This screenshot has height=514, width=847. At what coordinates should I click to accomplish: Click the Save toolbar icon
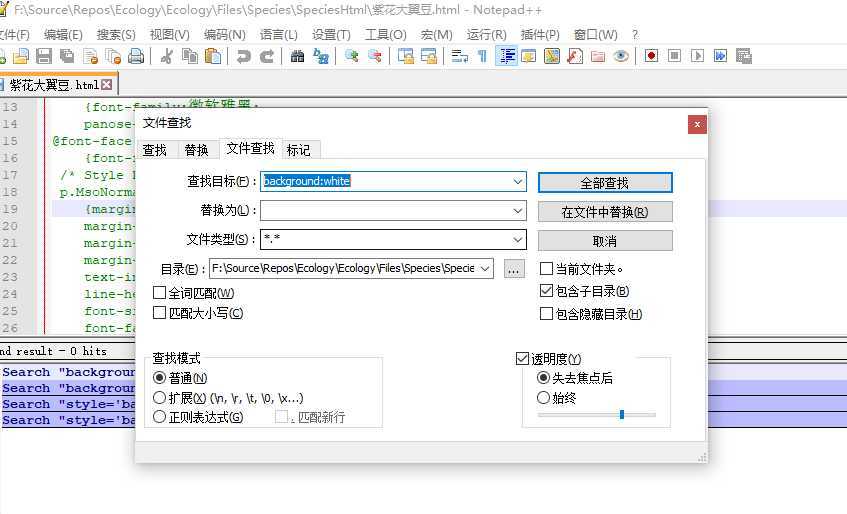click(x=44, y=56)
